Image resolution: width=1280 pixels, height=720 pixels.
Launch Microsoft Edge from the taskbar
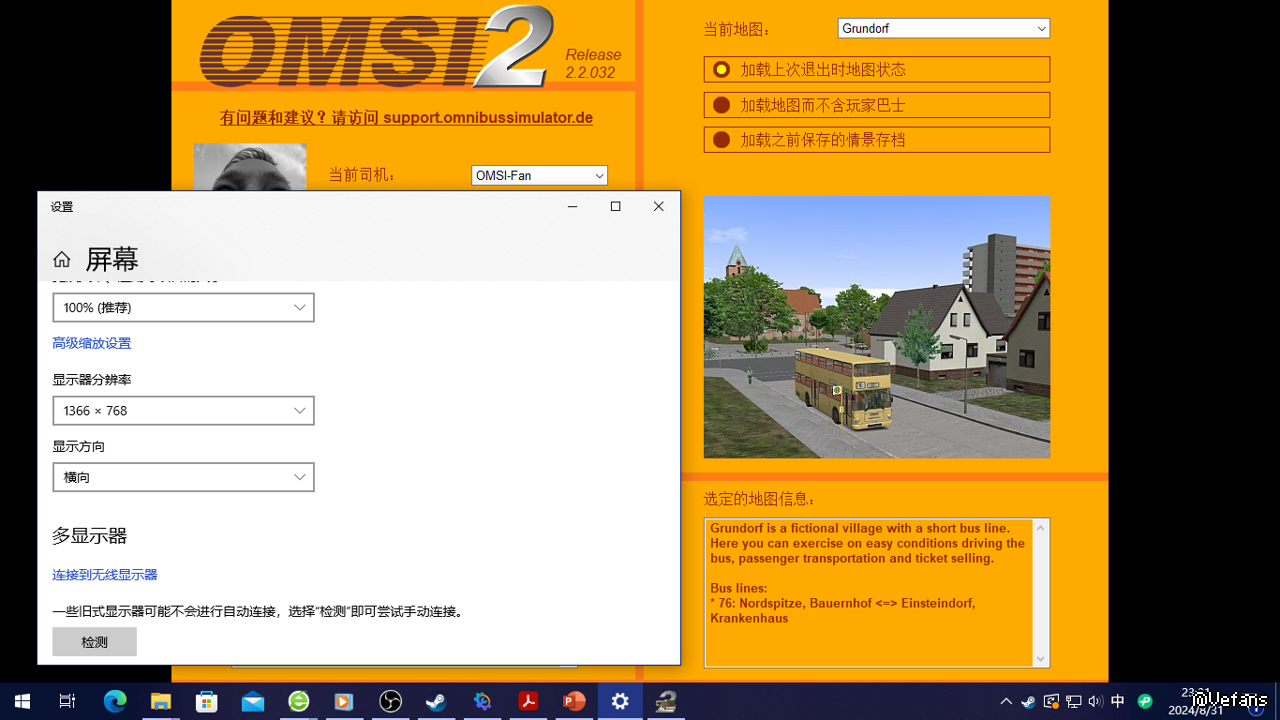coord(115,701)
